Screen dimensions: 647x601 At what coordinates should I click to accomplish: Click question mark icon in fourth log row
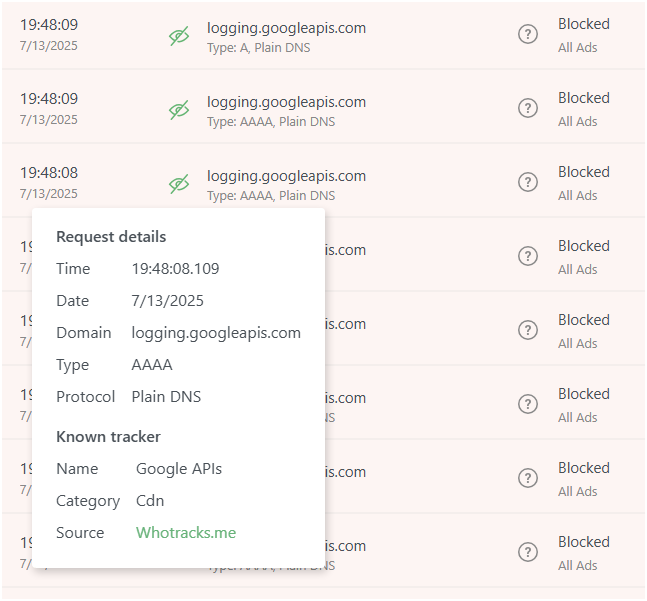click(x=527, y=256)
